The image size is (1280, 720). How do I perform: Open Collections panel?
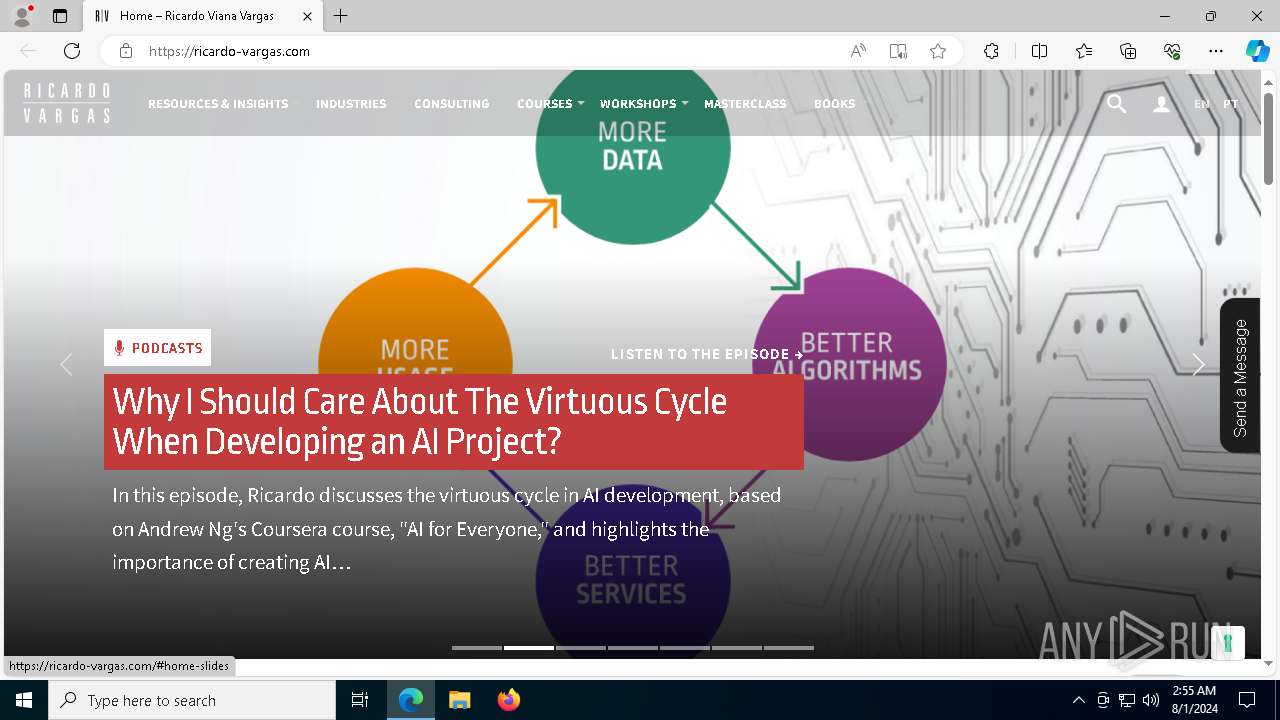[1128, 51]
